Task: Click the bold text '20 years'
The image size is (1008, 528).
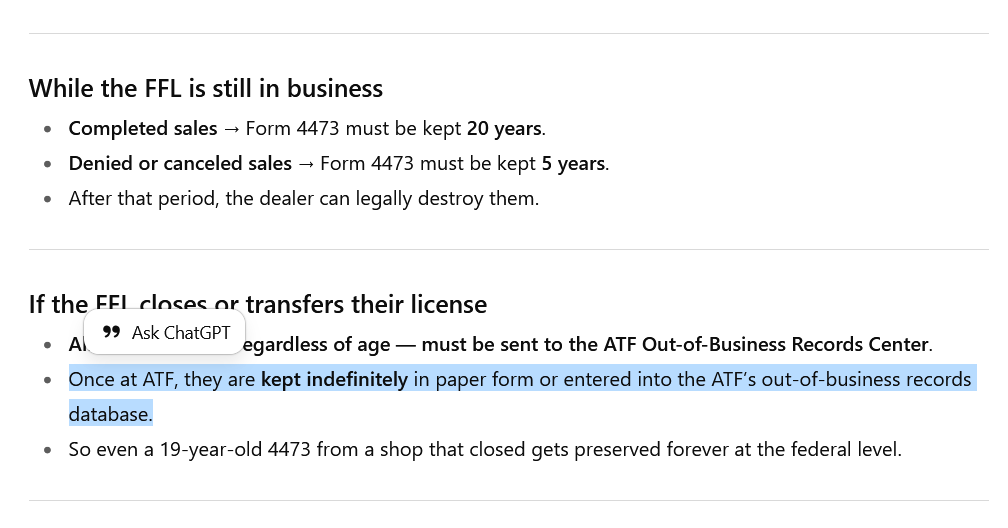Action: pos(504,129)
